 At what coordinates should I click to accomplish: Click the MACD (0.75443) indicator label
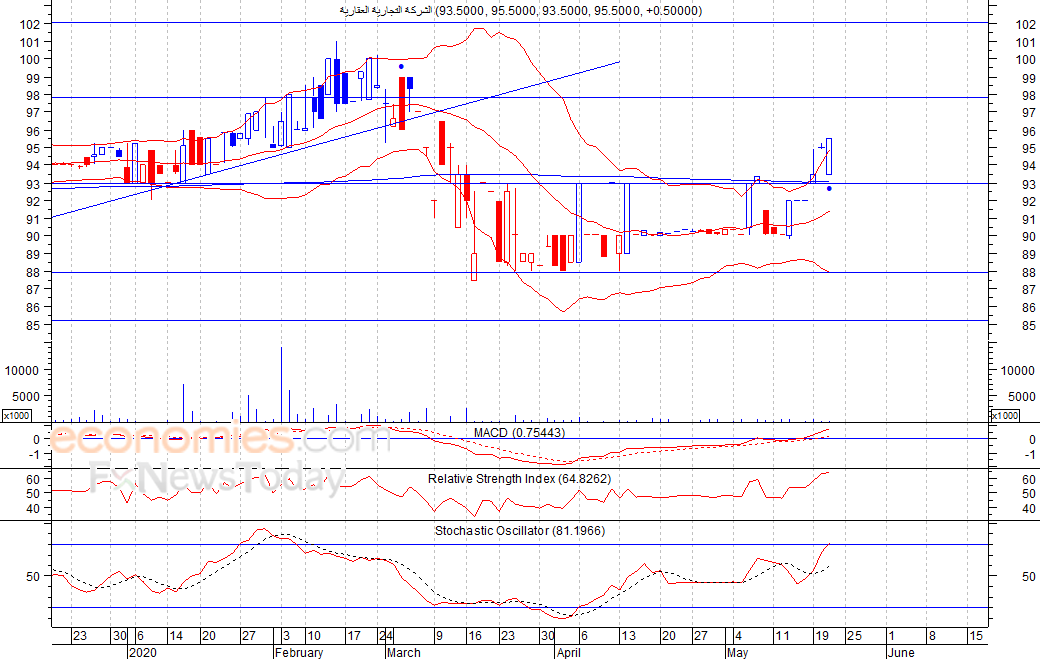pos(519,433)
